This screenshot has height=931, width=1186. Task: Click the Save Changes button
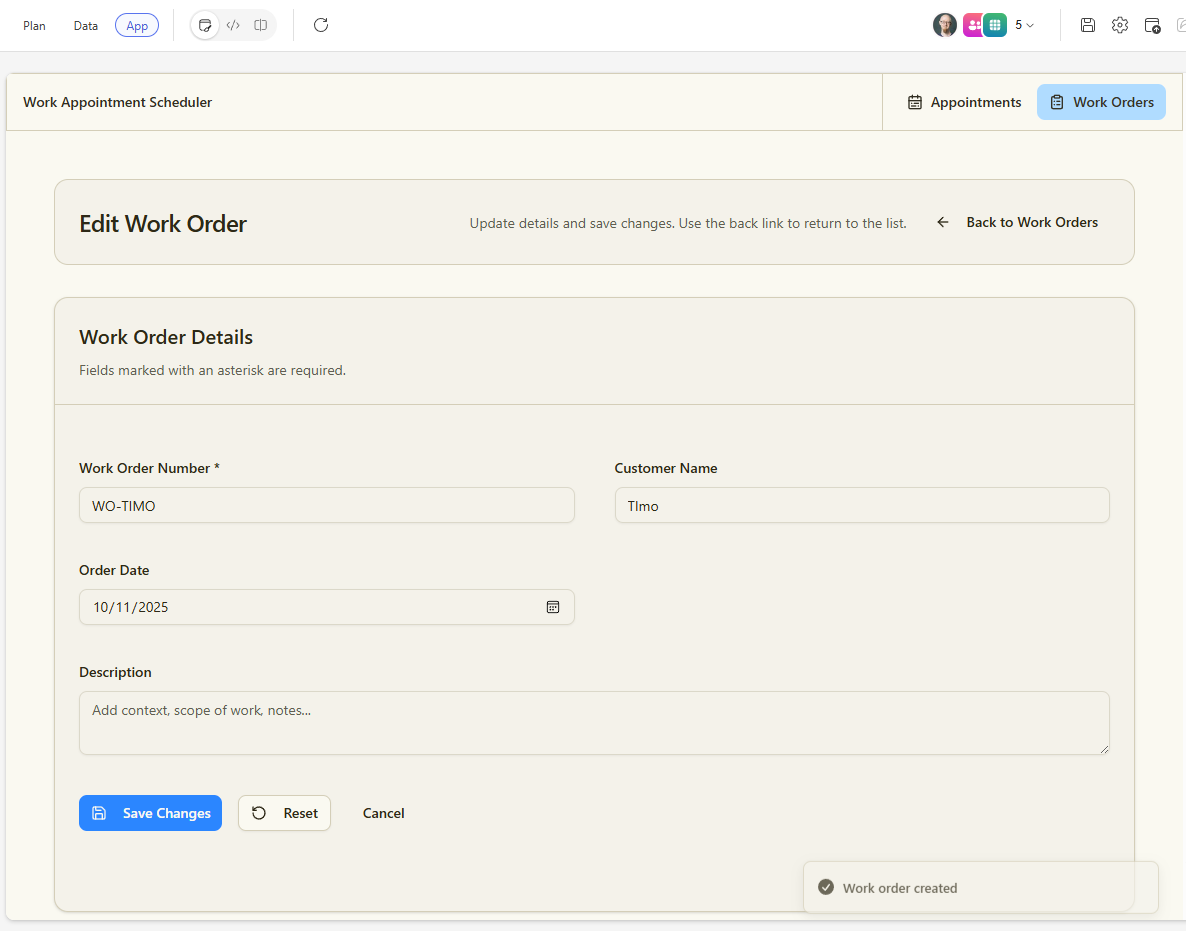pyautogui.click(x=150, y=813)
